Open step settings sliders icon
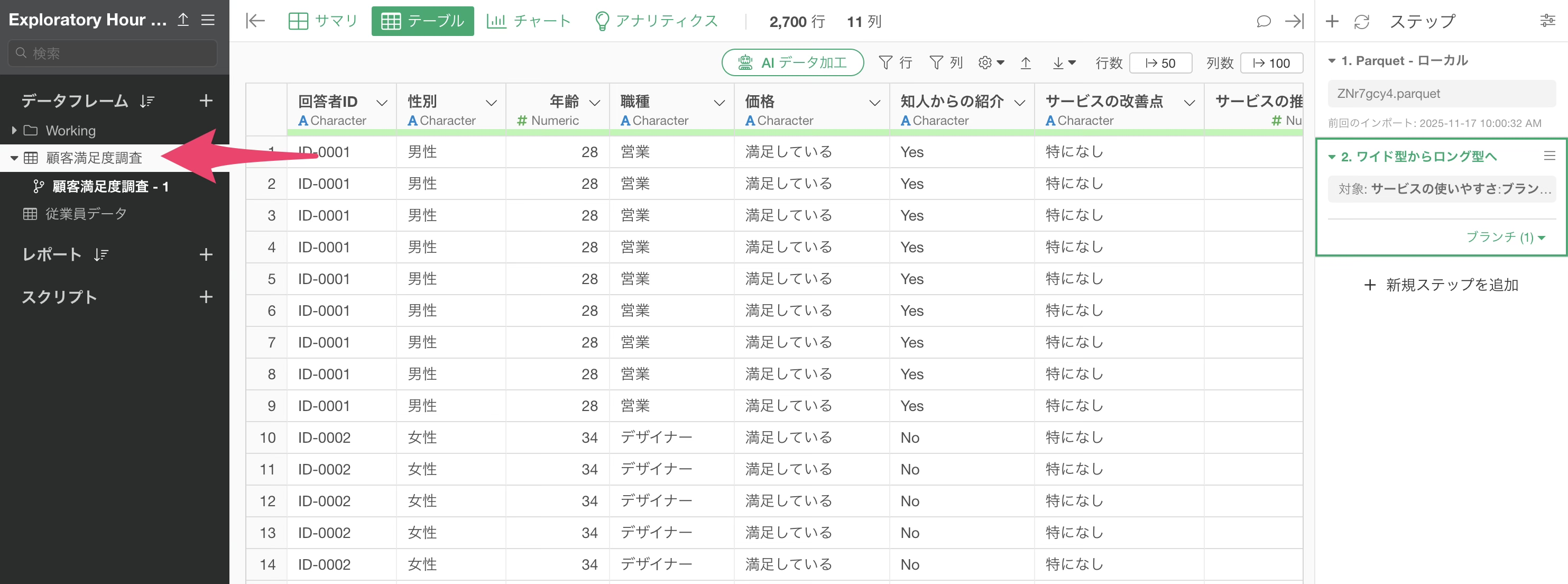This screenshot has height=584, width=1568. pos(1547,21)
